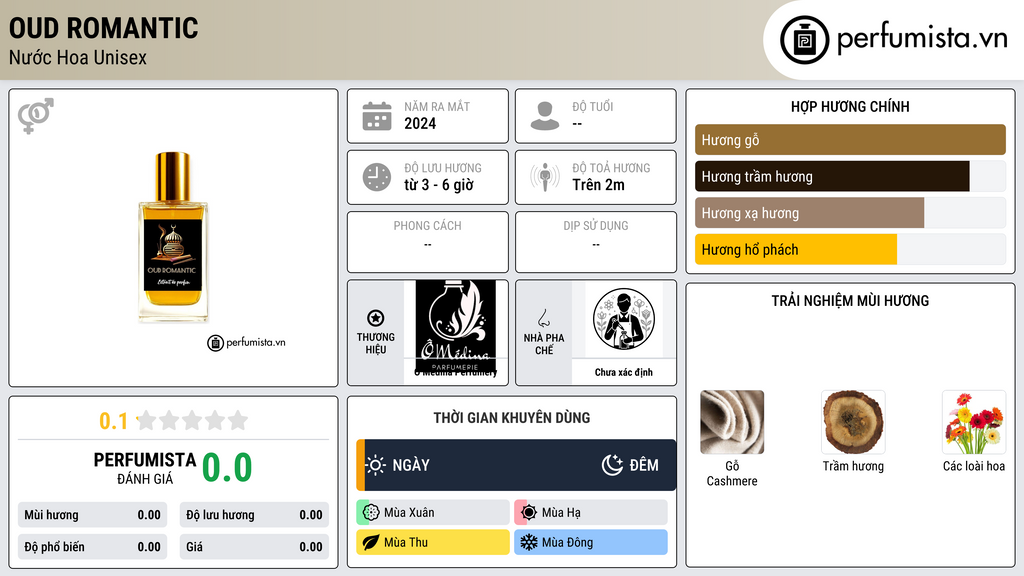Select the Mùa Đông season chip

pyautogui.click(x=591, y=542)
